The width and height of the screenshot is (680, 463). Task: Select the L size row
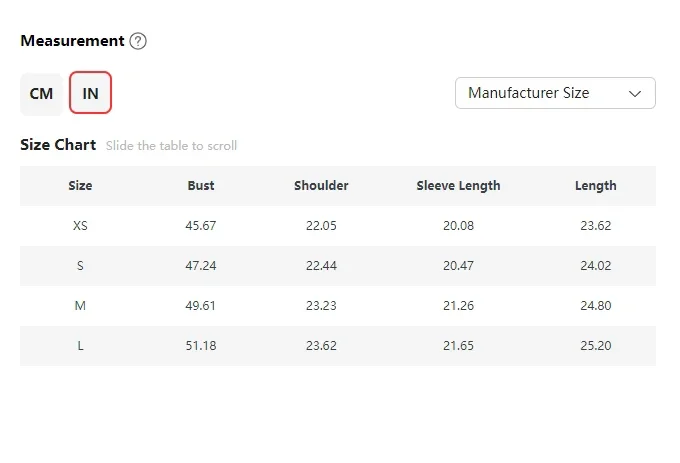pos(80,345)
